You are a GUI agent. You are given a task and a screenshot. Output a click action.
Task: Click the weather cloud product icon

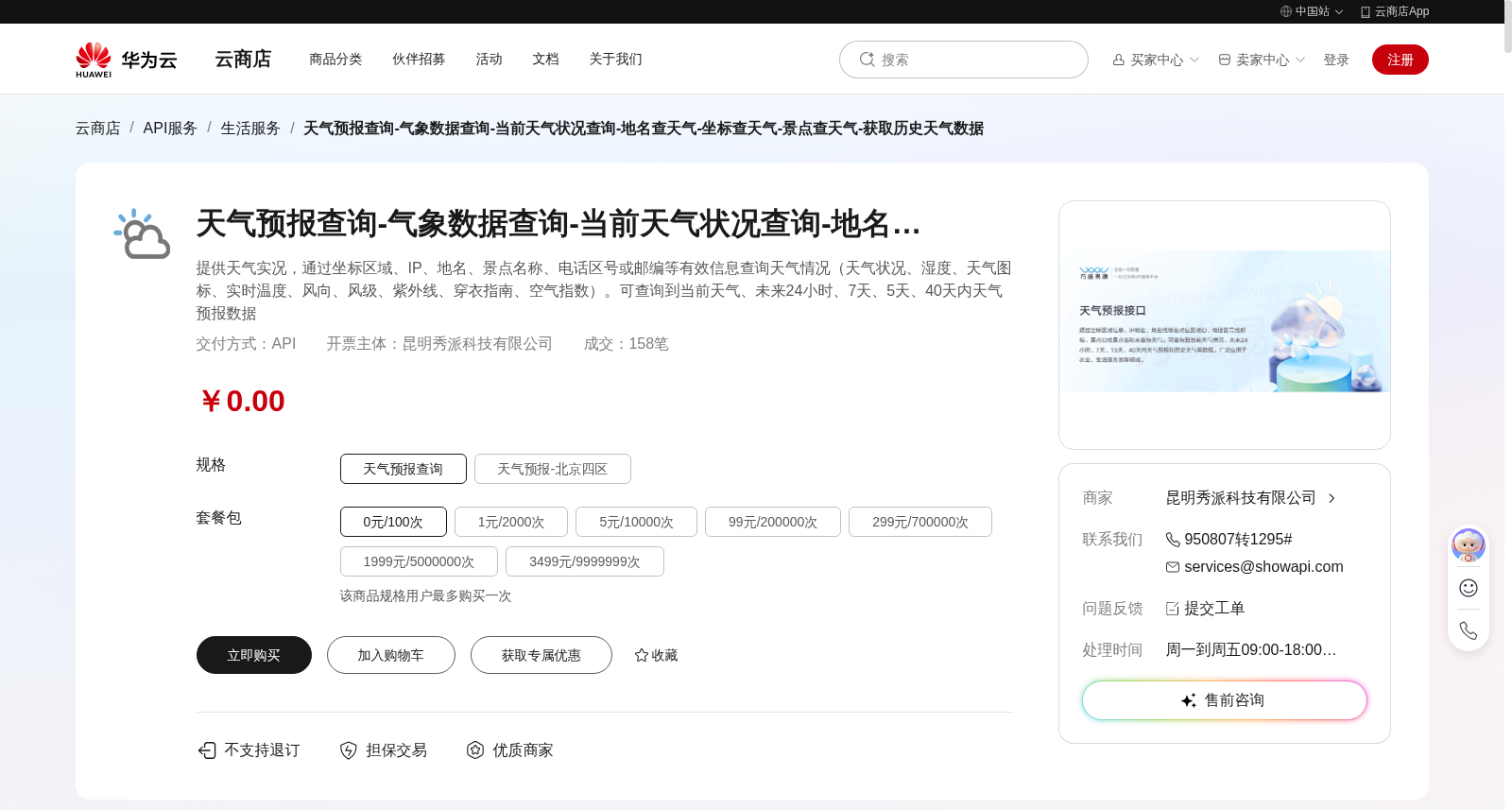(x=142, y=233)
